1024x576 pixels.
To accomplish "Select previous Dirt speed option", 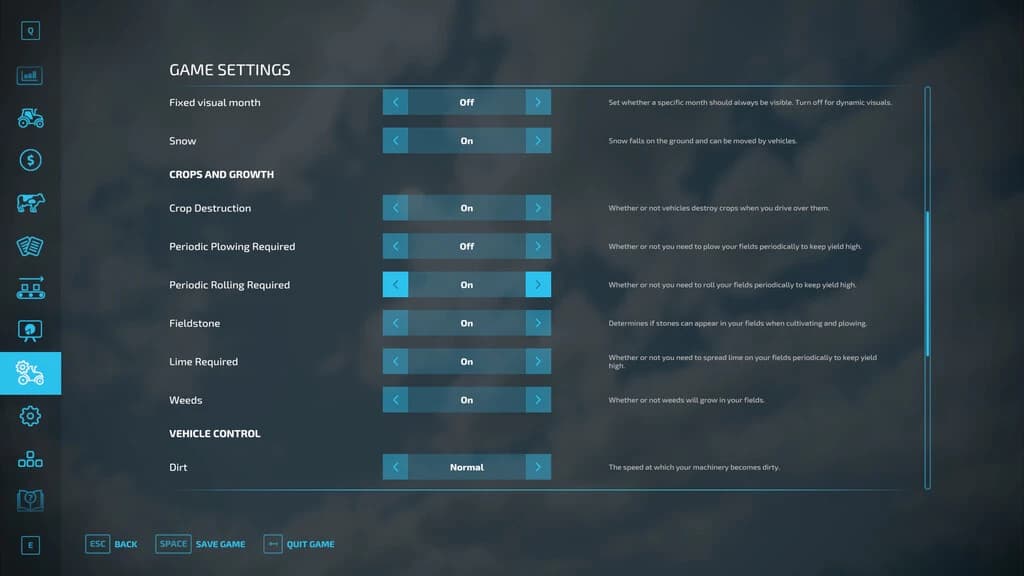I will [395, 467].
